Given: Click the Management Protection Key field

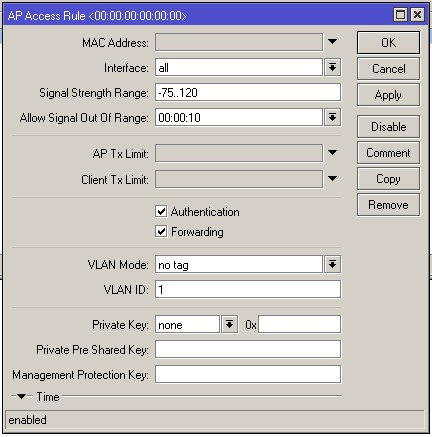Looking at the screenshot, I should tap(248, 374).
